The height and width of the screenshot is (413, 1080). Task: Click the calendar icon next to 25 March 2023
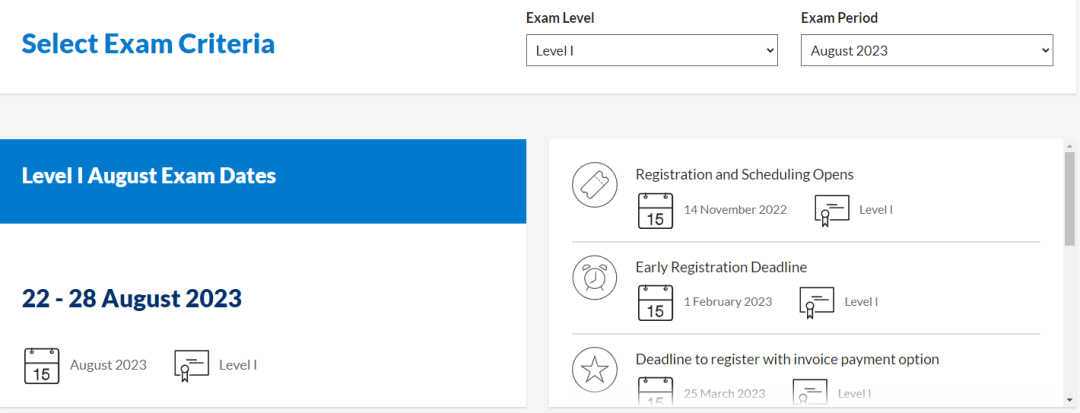pos(655,392)
